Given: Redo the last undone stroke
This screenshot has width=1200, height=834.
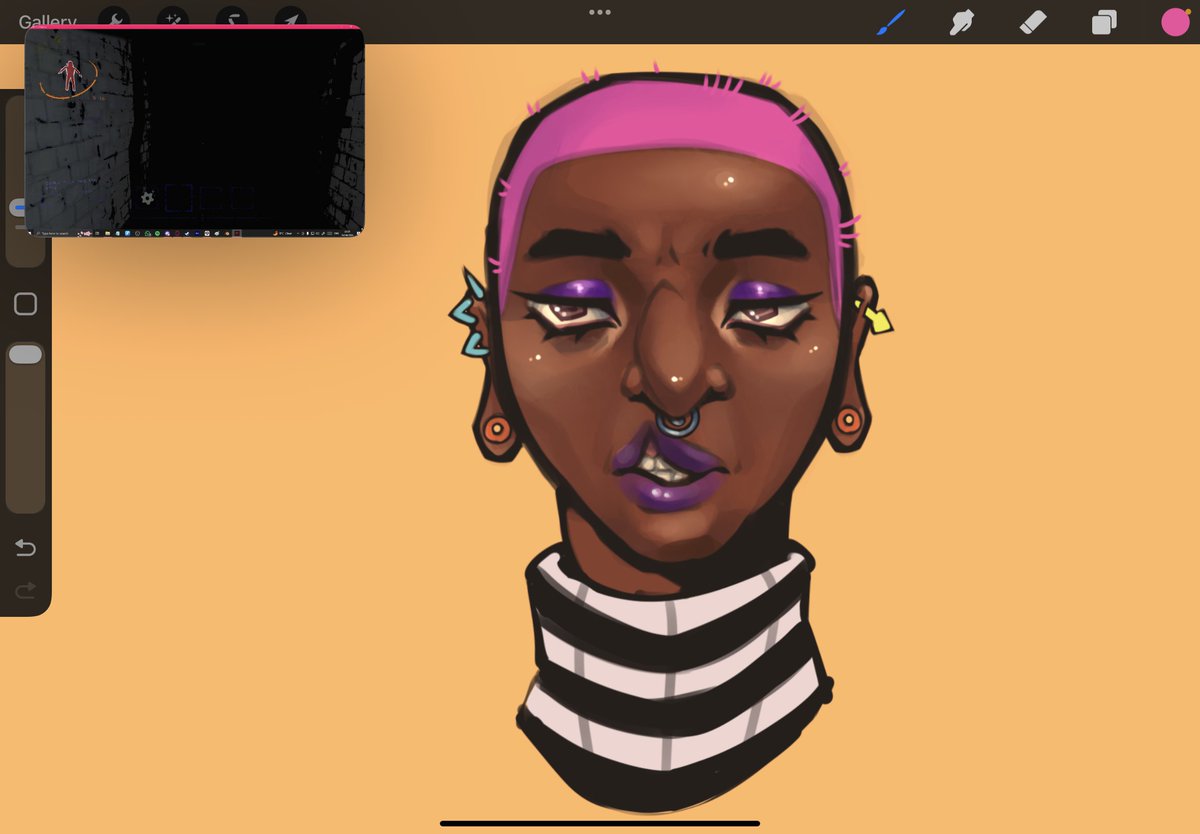Looking at the screenshot, I should click(x=26, y=590).
